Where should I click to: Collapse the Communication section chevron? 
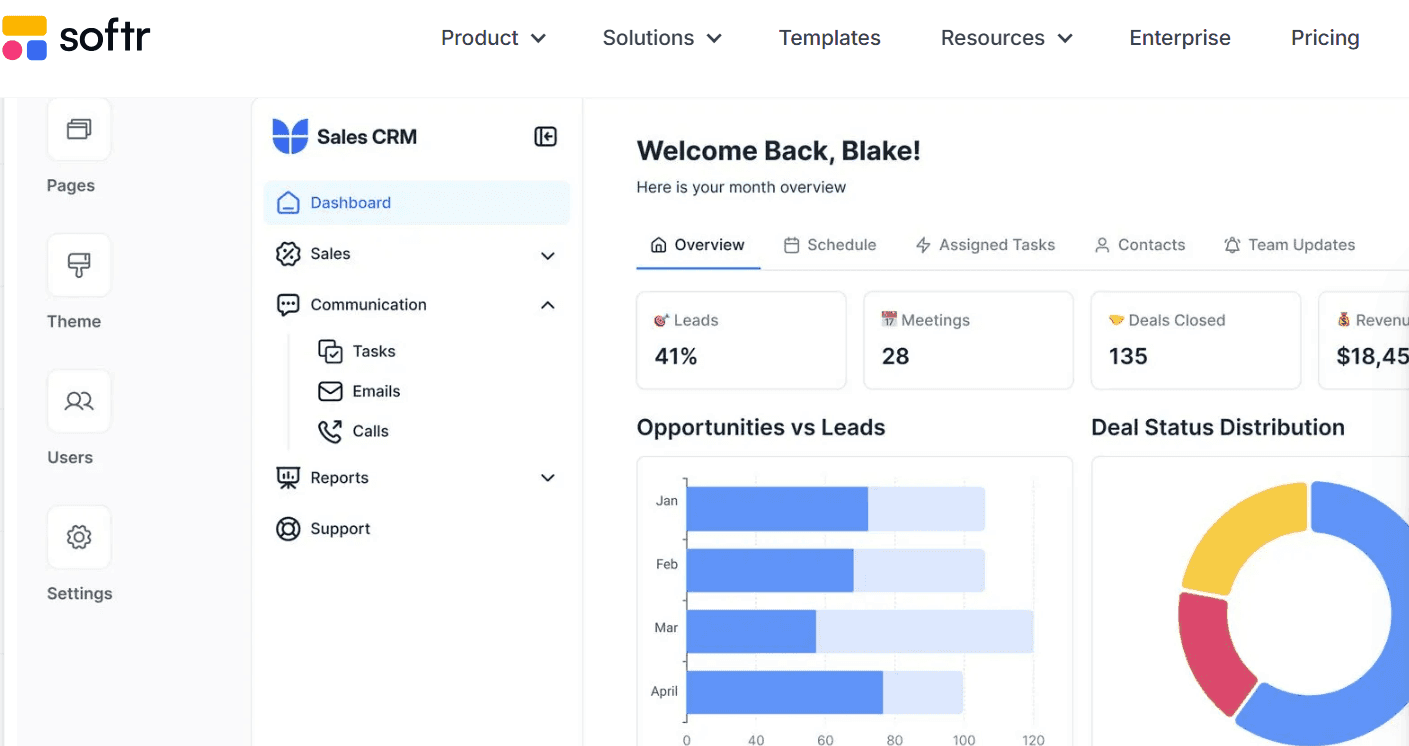(548, 305)
